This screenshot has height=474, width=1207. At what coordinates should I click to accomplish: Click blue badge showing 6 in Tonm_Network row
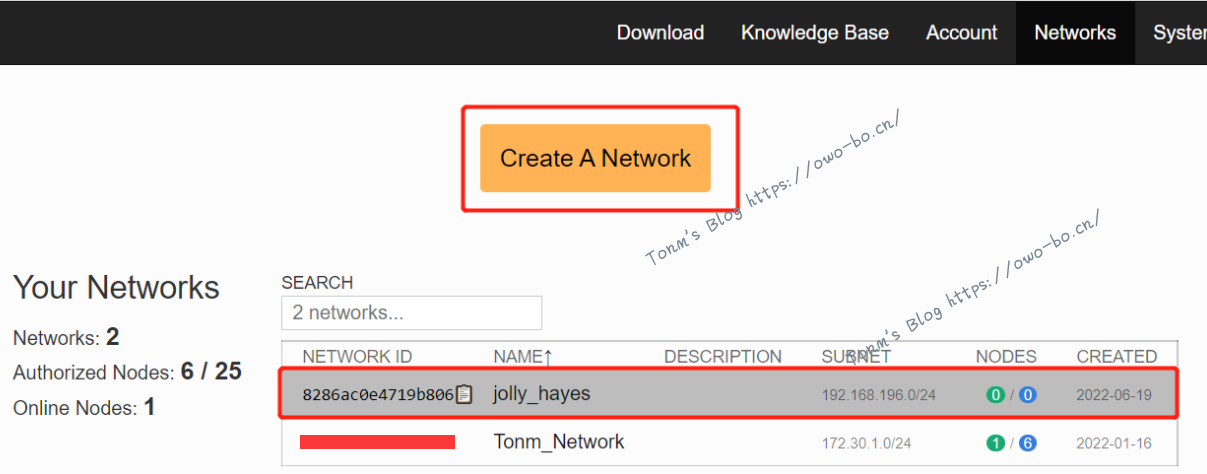click(1027, 443)
